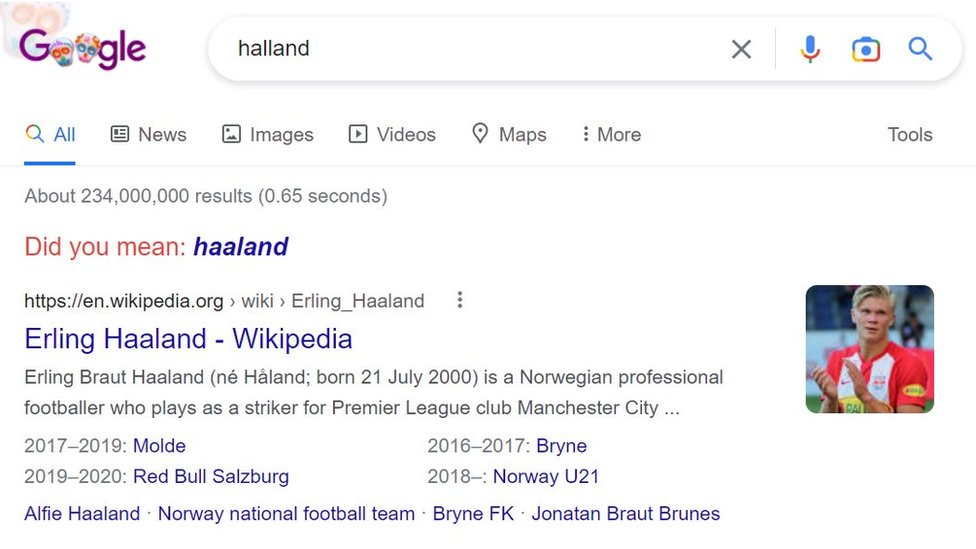Open the Tools filter options
This screenshot has height=549, width=976.
910,134
